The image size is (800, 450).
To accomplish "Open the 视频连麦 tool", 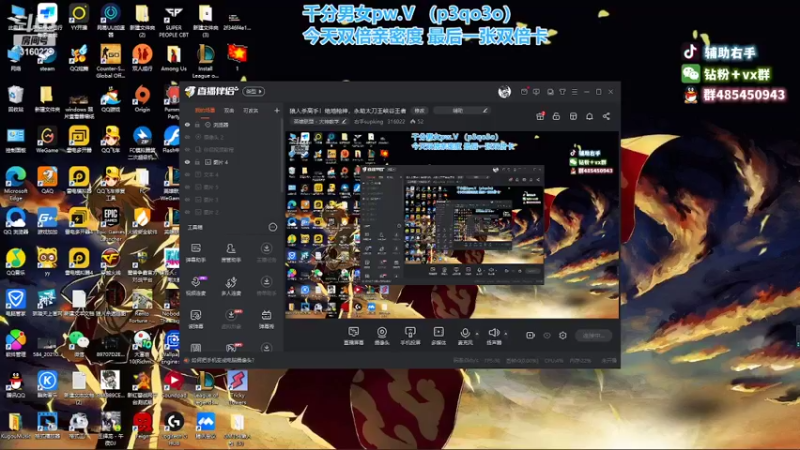I will tap(196, 286).
